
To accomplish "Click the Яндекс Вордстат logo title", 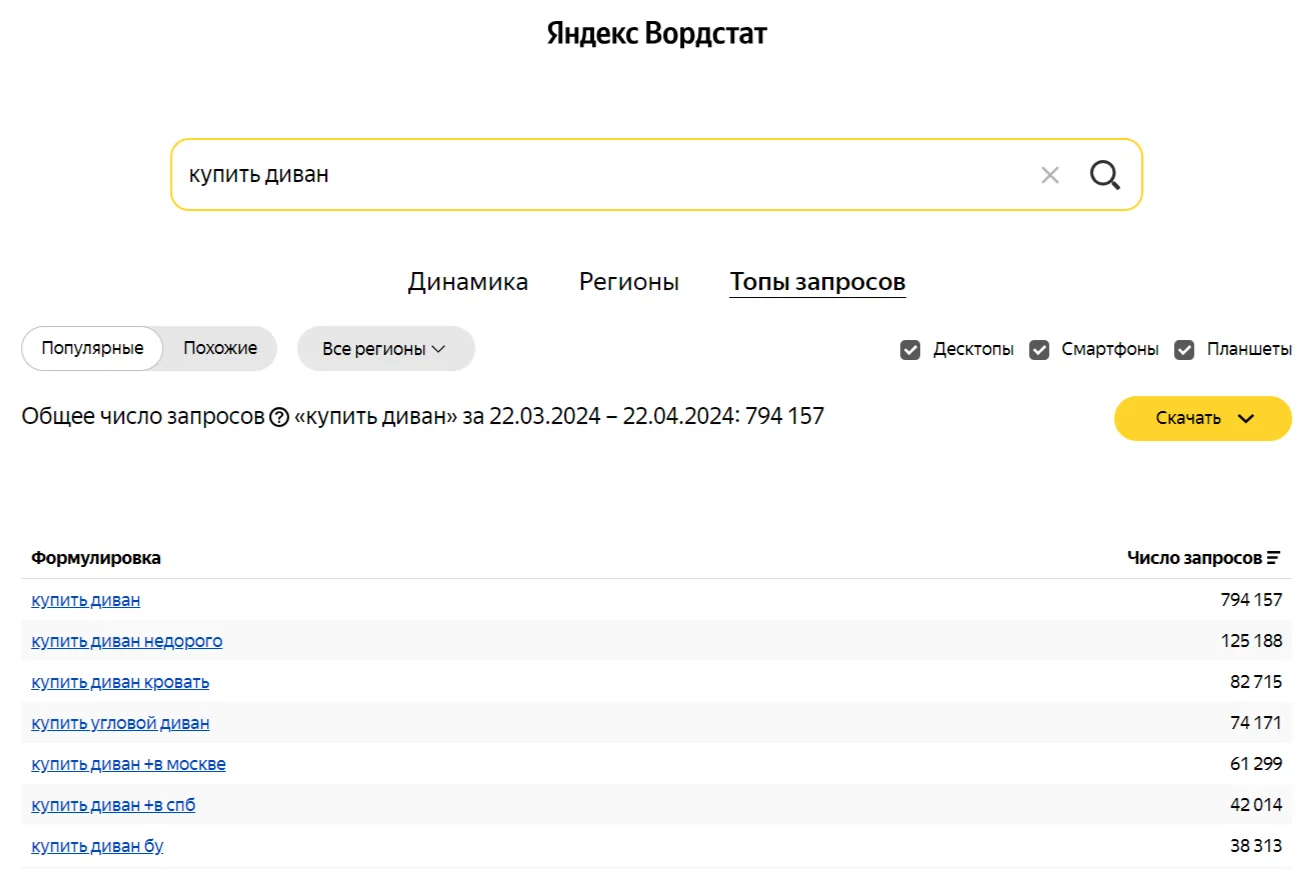I will [x=657, y=34].
